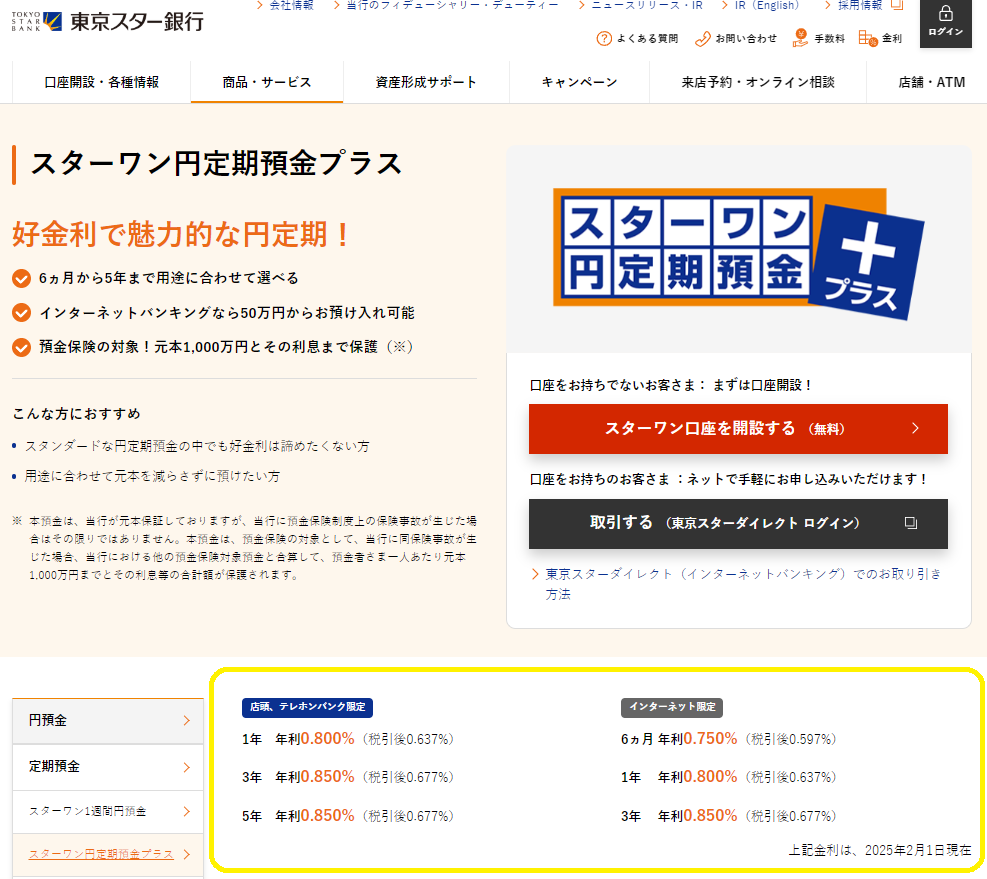Open the 来店予約・オンライン相談 menu

[758, 82]
